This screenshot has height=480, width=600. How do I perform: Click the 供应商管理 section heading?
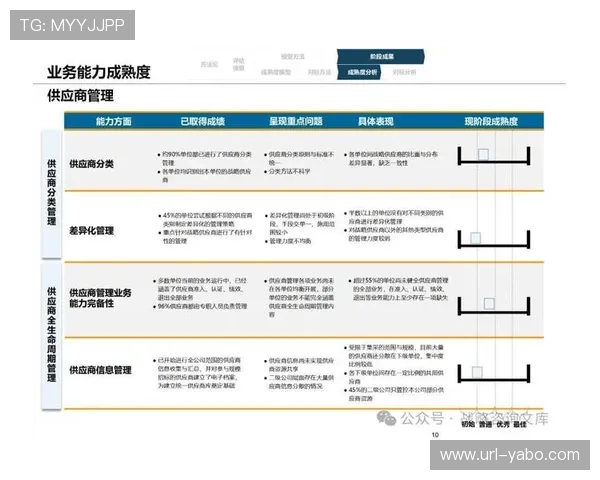80,96
